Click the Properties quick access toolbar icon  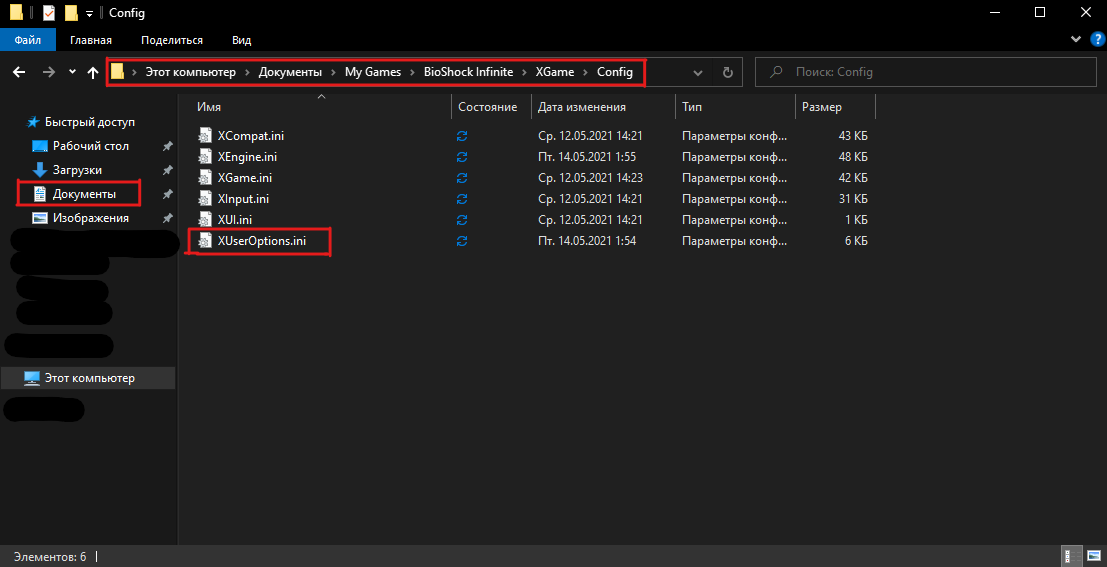click(x=49, y=13)
